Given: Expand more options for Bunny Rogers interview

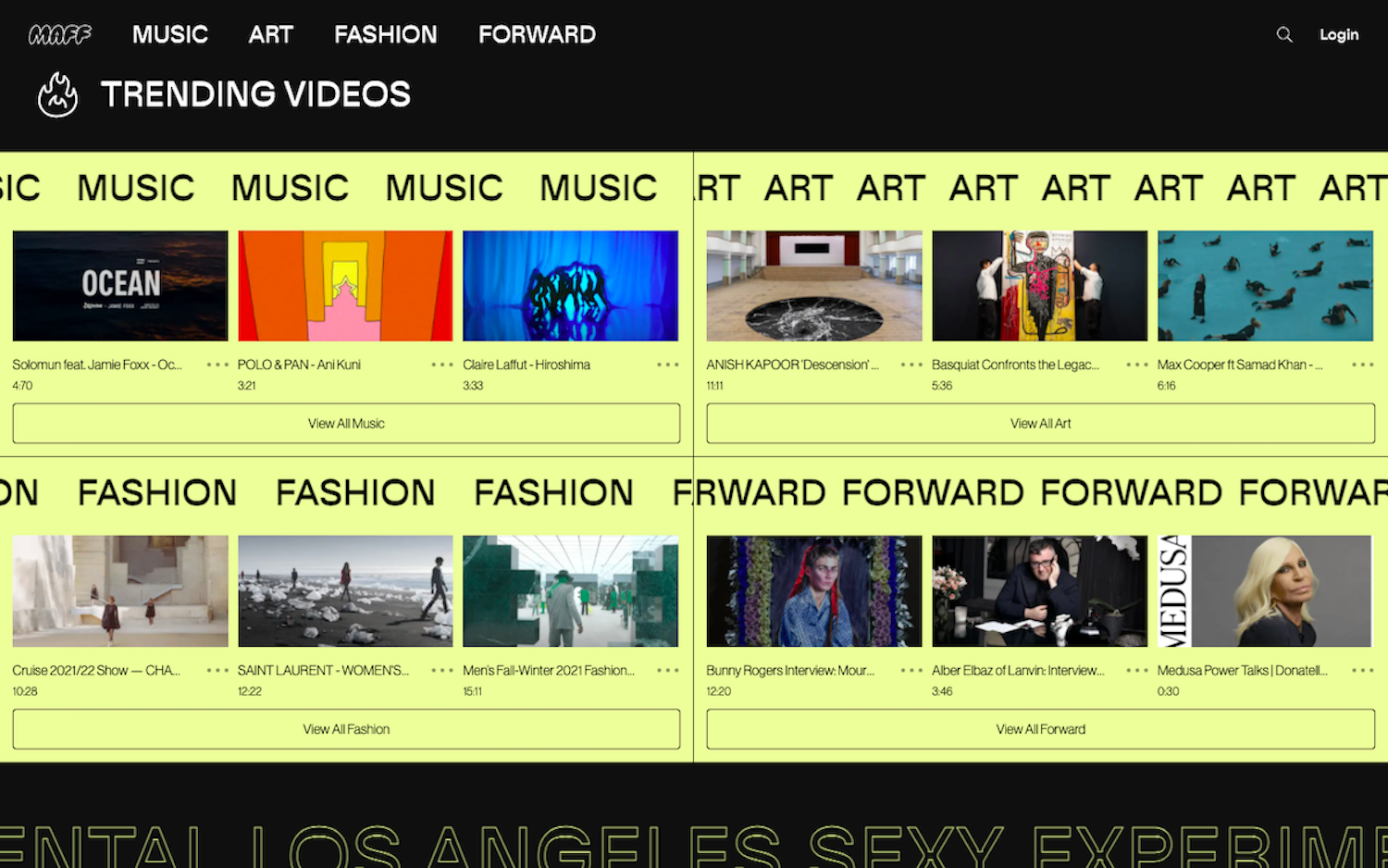Looking at the screenshot, I should click(x=911, y=670).
